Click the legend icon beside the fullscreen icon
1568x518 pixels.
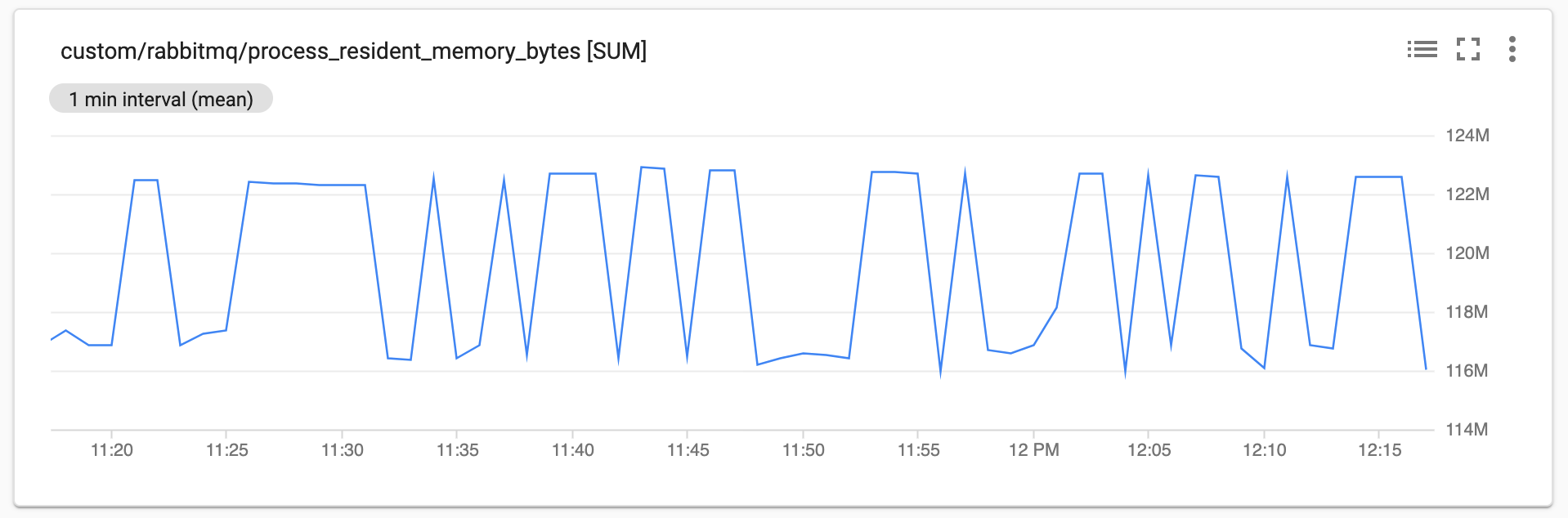point(1424,50)
